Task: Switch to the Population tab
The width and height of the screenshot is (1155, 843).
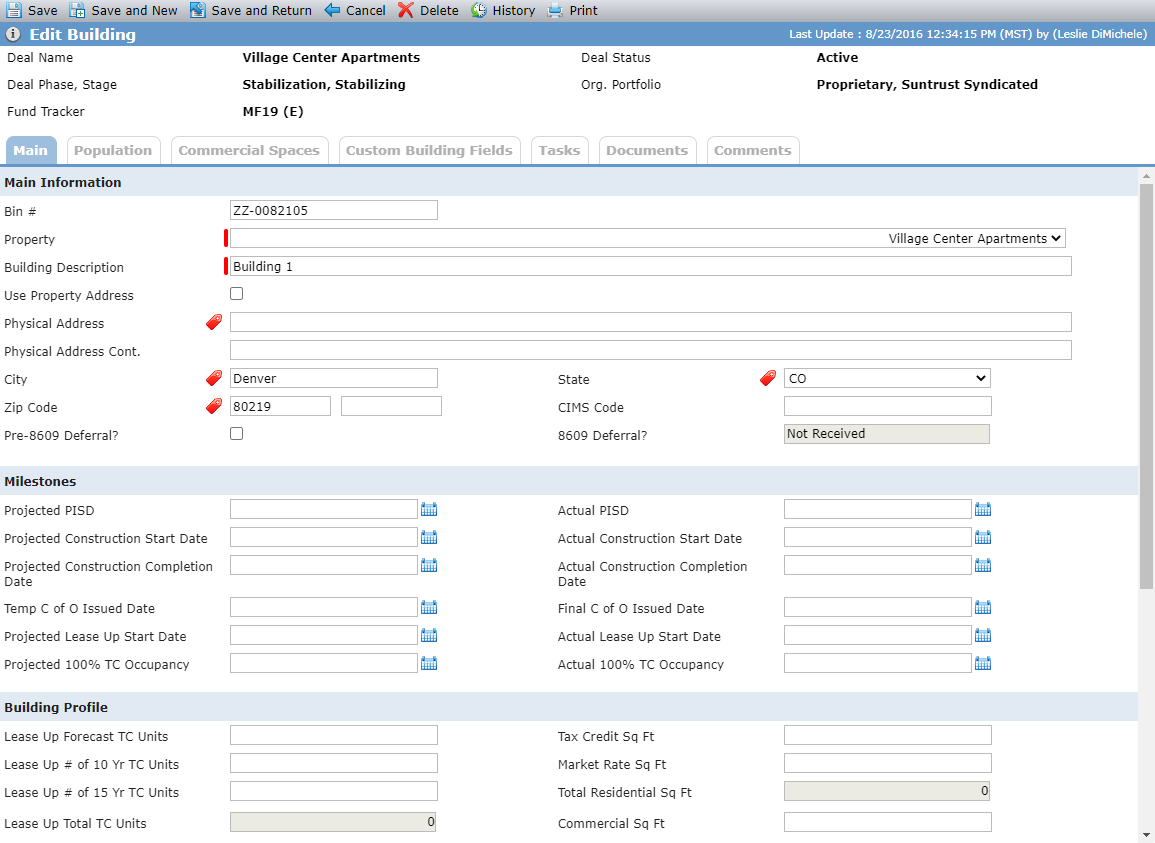Action: tap(113, 150)
